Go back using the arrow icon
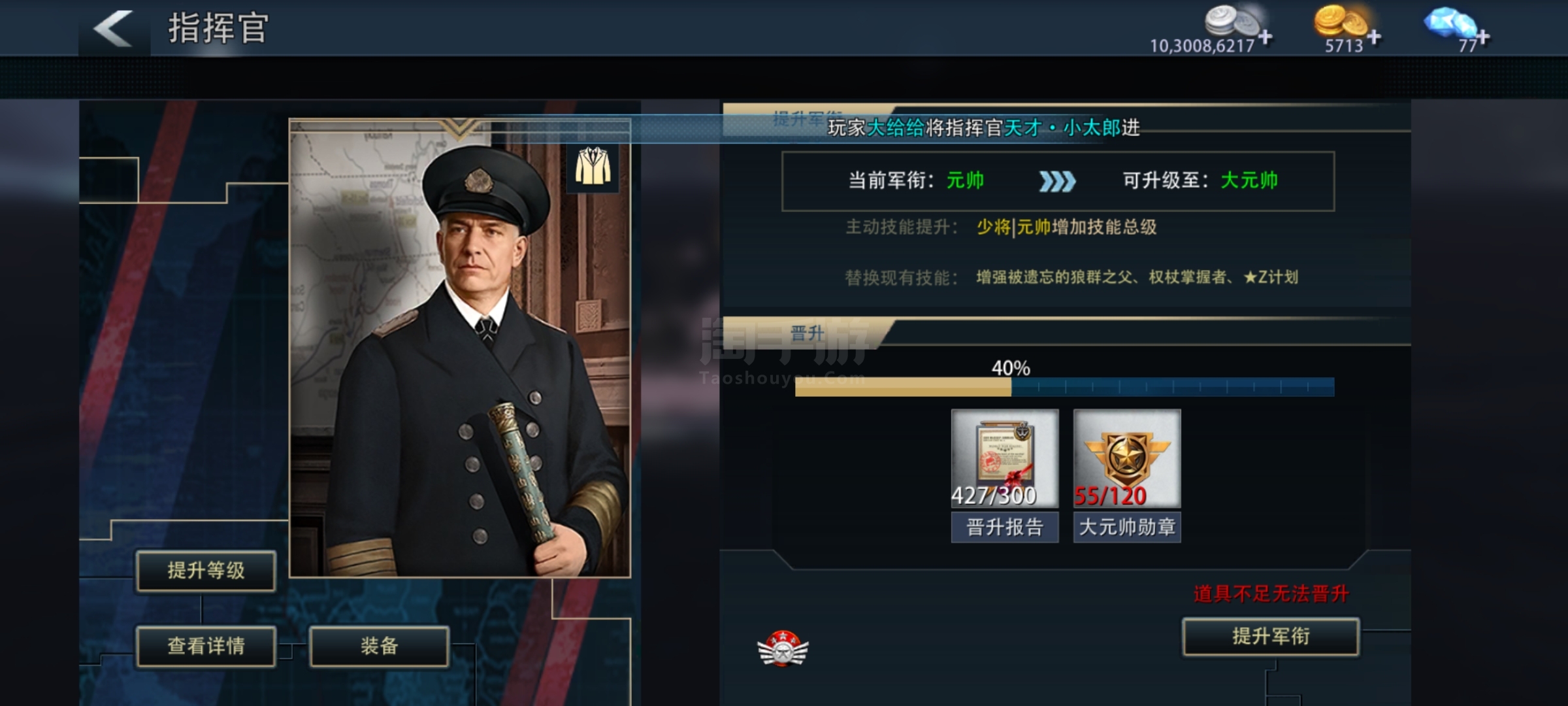The width and height of the screenshot is (1568, 706). click(113, 28)
